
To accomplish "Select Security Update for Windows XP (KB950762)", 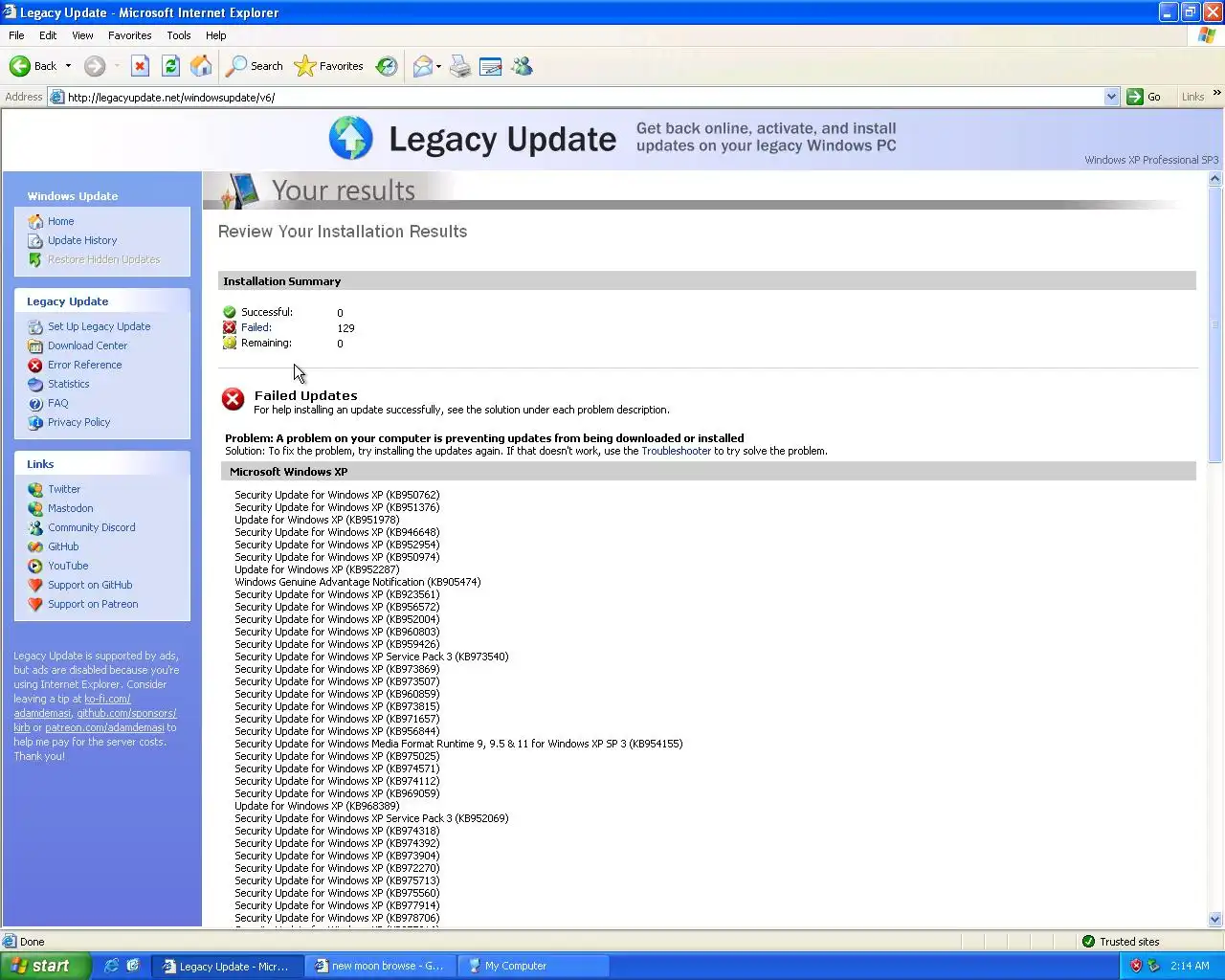I will tap(337, 495).
